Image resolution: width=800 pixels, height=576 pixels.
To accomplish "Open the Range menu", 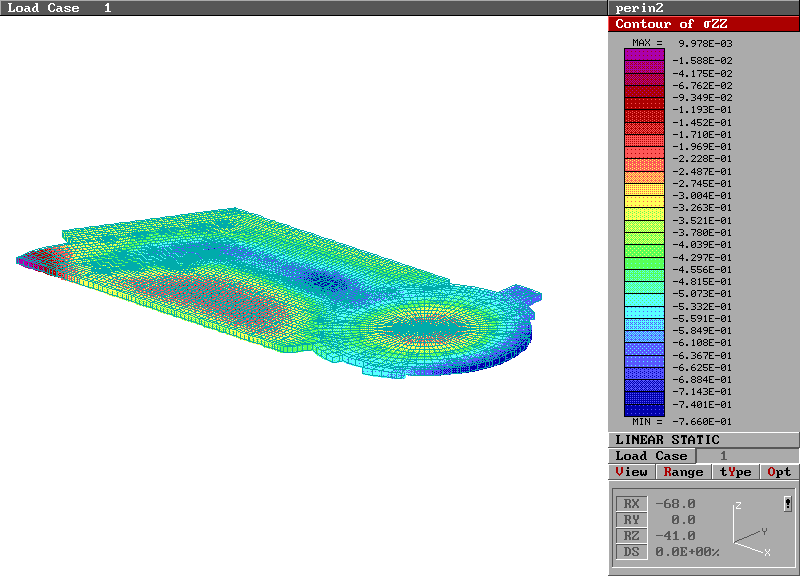I will (683, 471).
